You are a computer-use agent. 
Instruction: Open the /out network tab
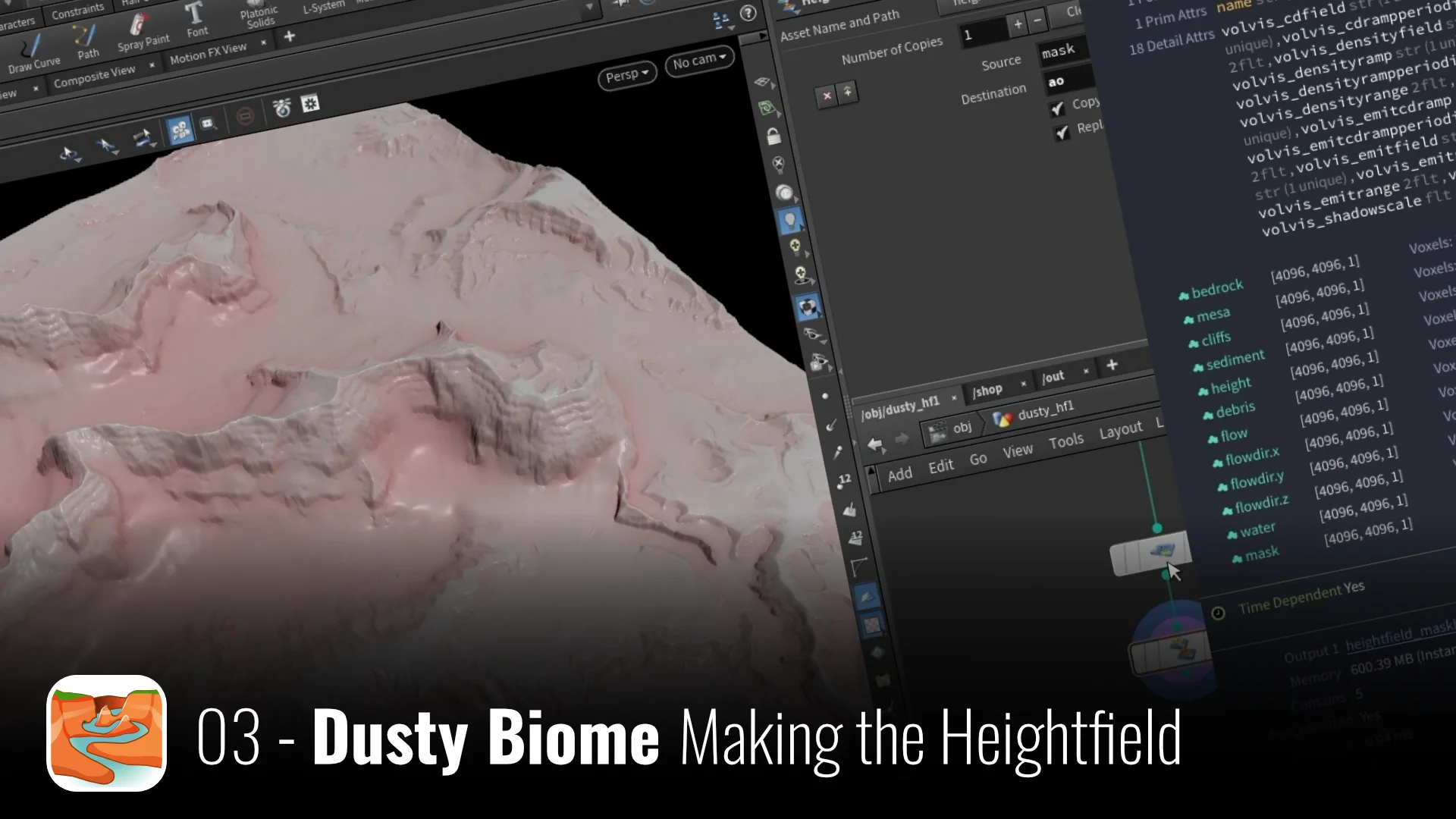[x=1053, y=376]
